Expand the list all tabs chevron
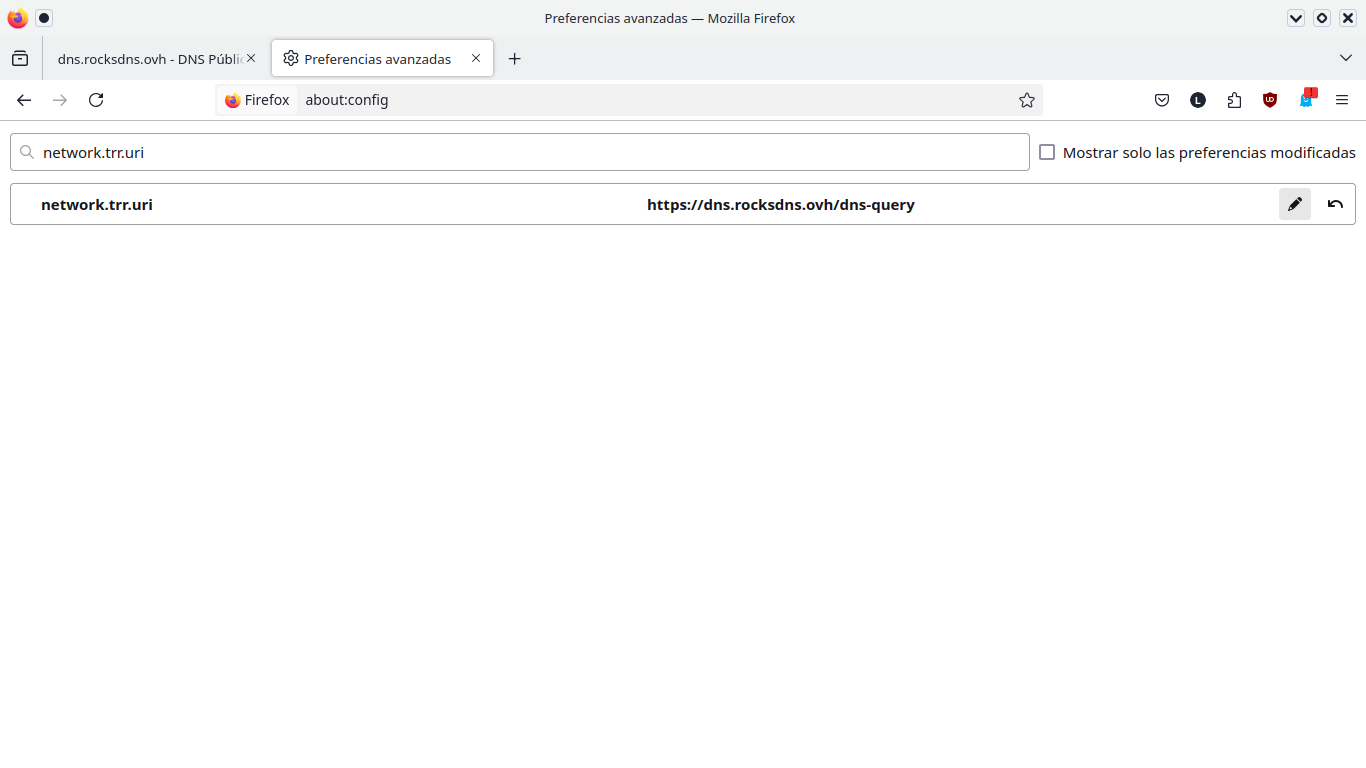Viewport: 1366px width, 768px height. pos(1345,58)
